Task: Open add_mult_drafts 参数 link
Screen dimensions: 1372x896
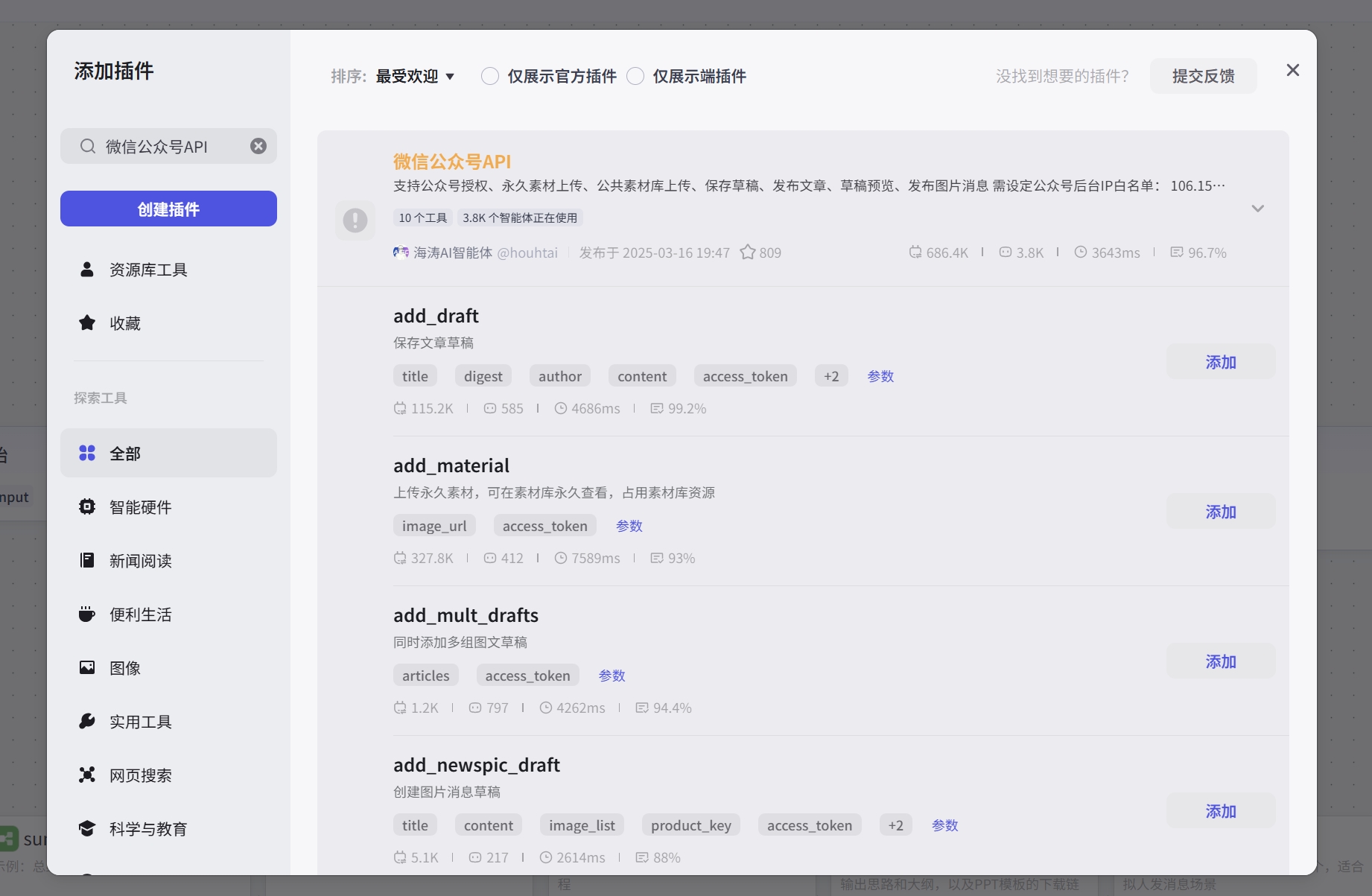Action: (x=612, y=676)
